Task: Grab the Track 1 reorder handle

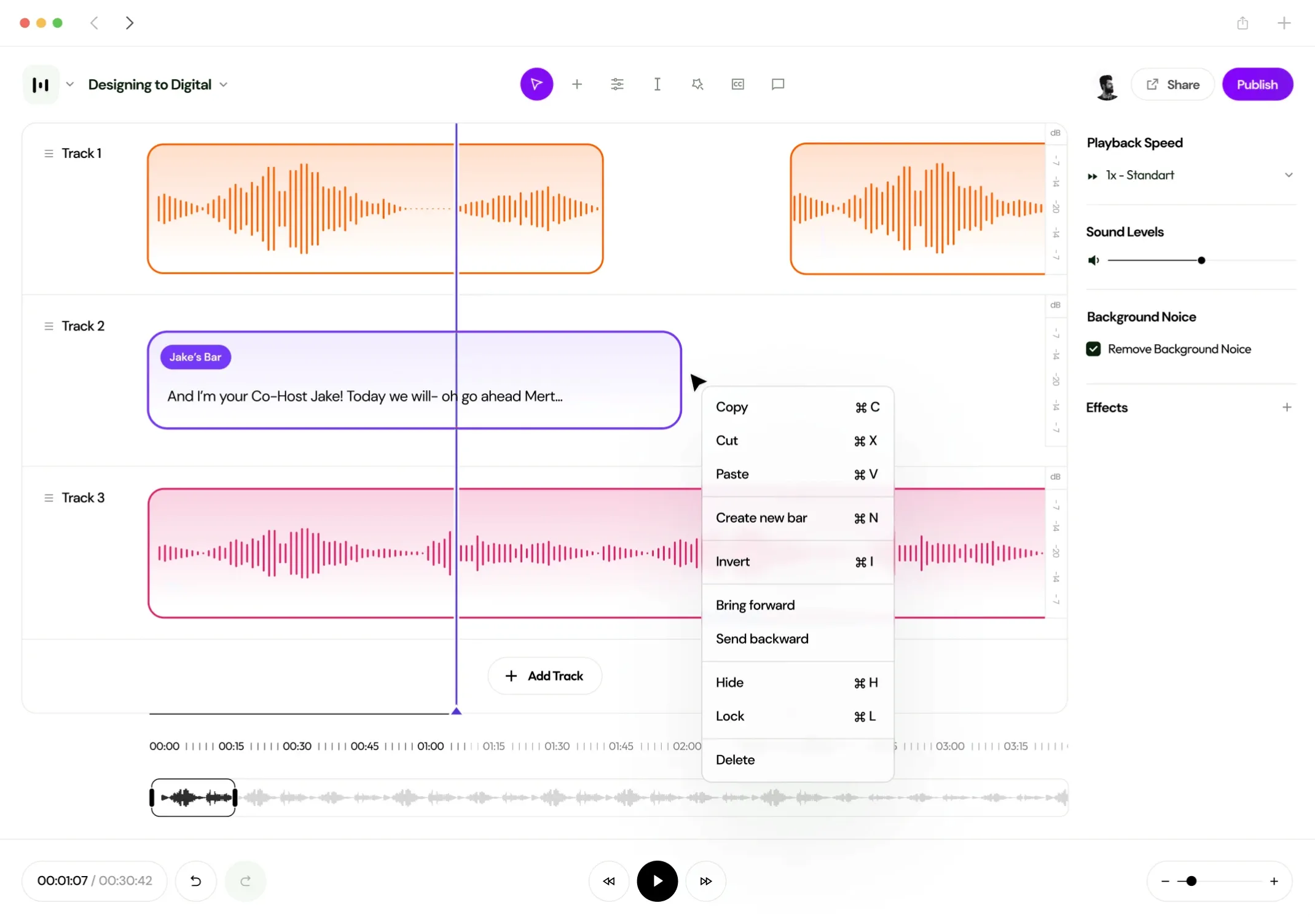Action: pos(49,154)
